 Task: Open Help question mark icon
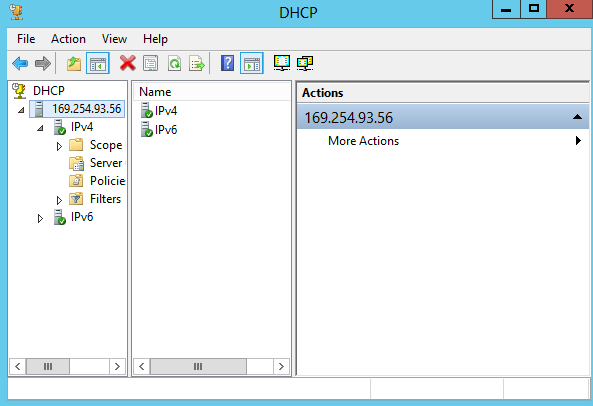point(227,63)
